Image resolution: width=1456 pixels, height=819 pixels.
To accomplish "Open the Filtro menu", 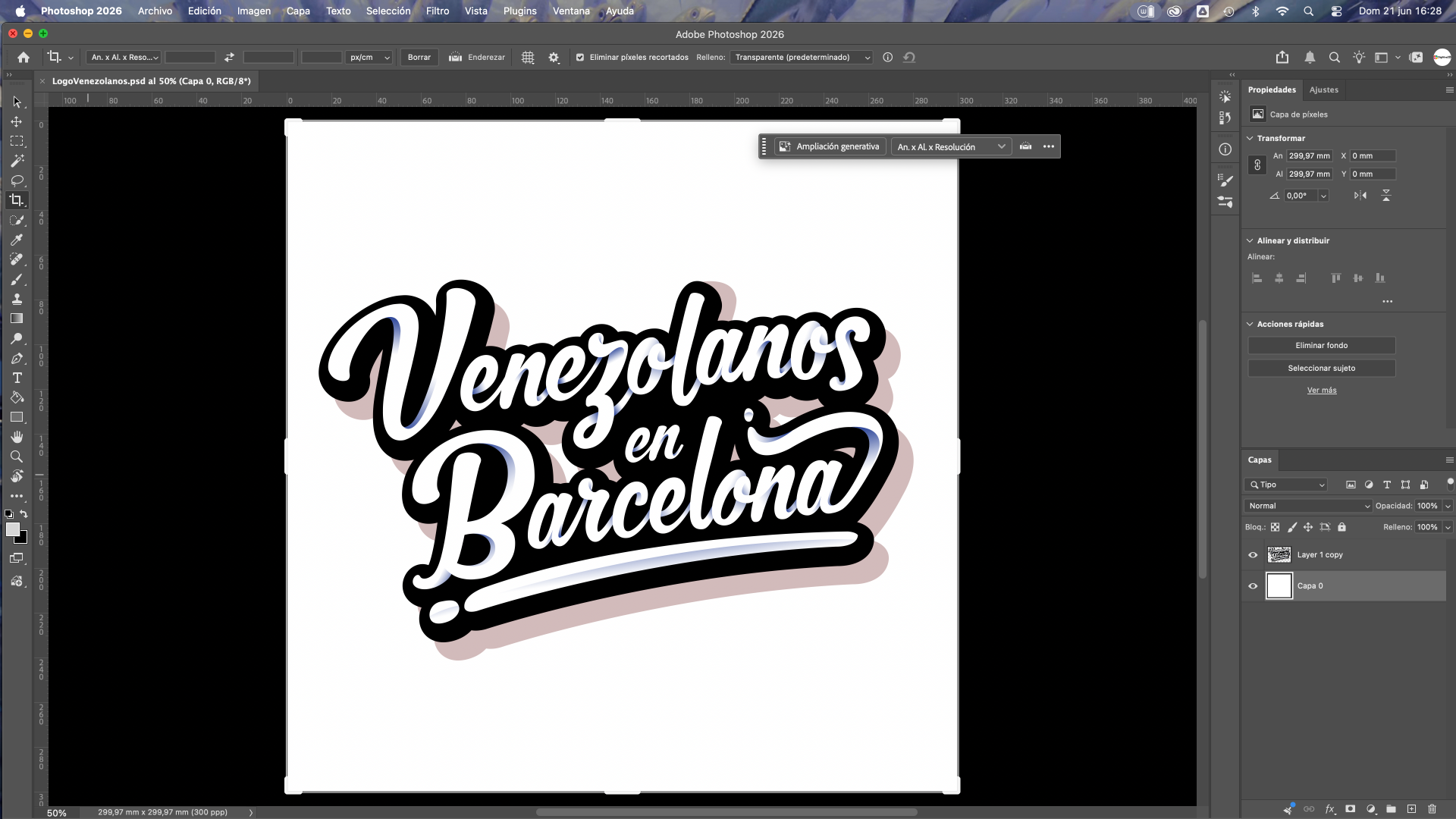I will click(438, 11).
